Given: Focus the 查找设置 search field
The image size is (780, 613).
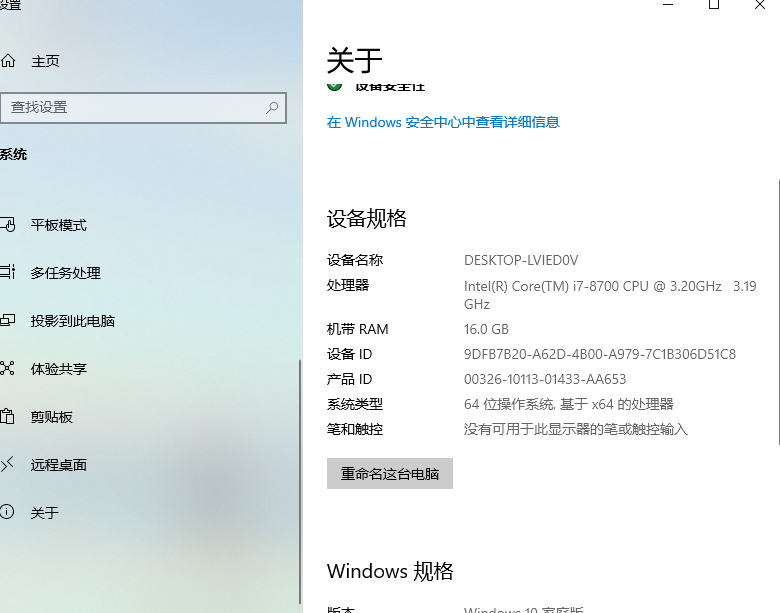Looking at the screenshot, I should point(143,107).
